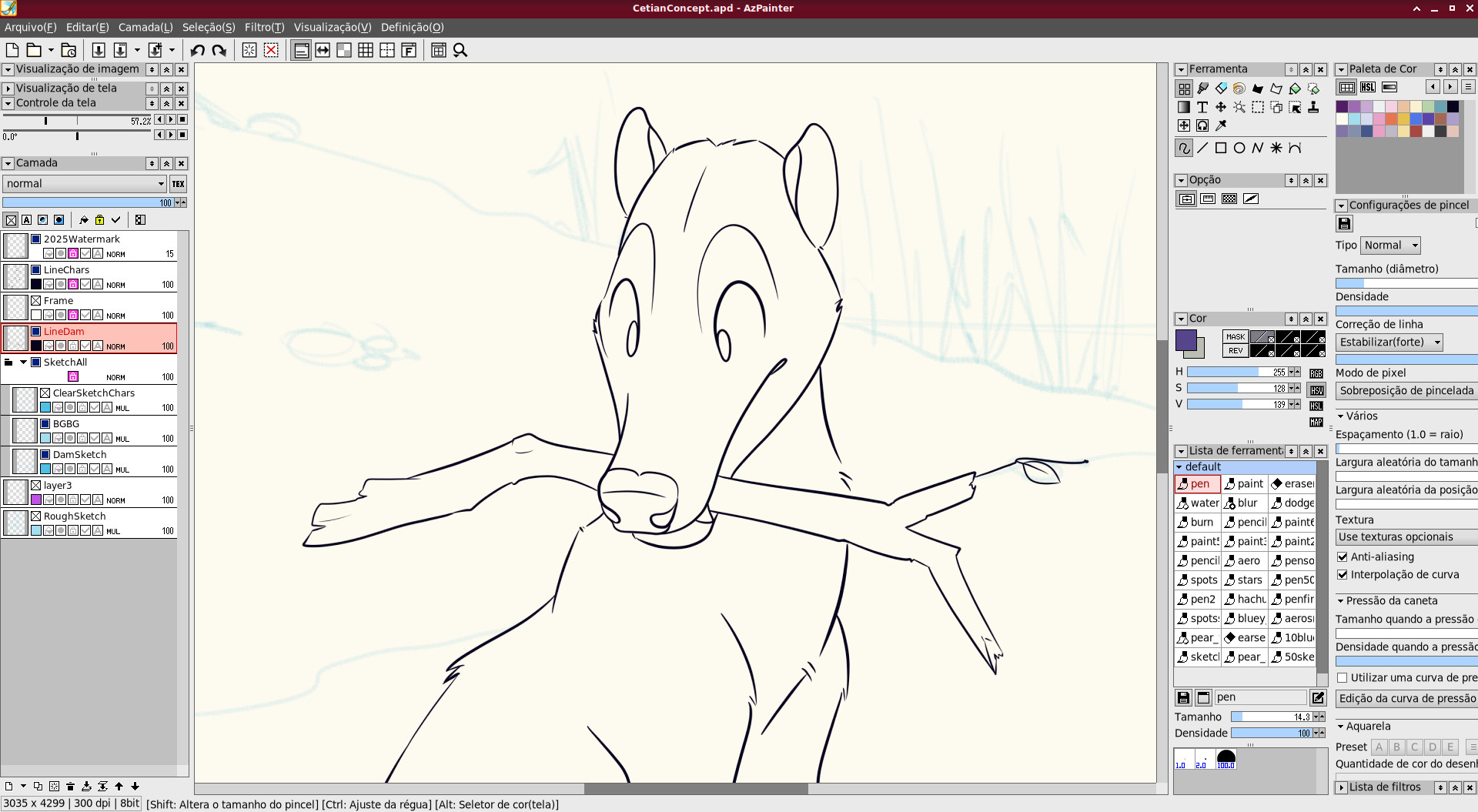Select the LineChars layer row

89,277
